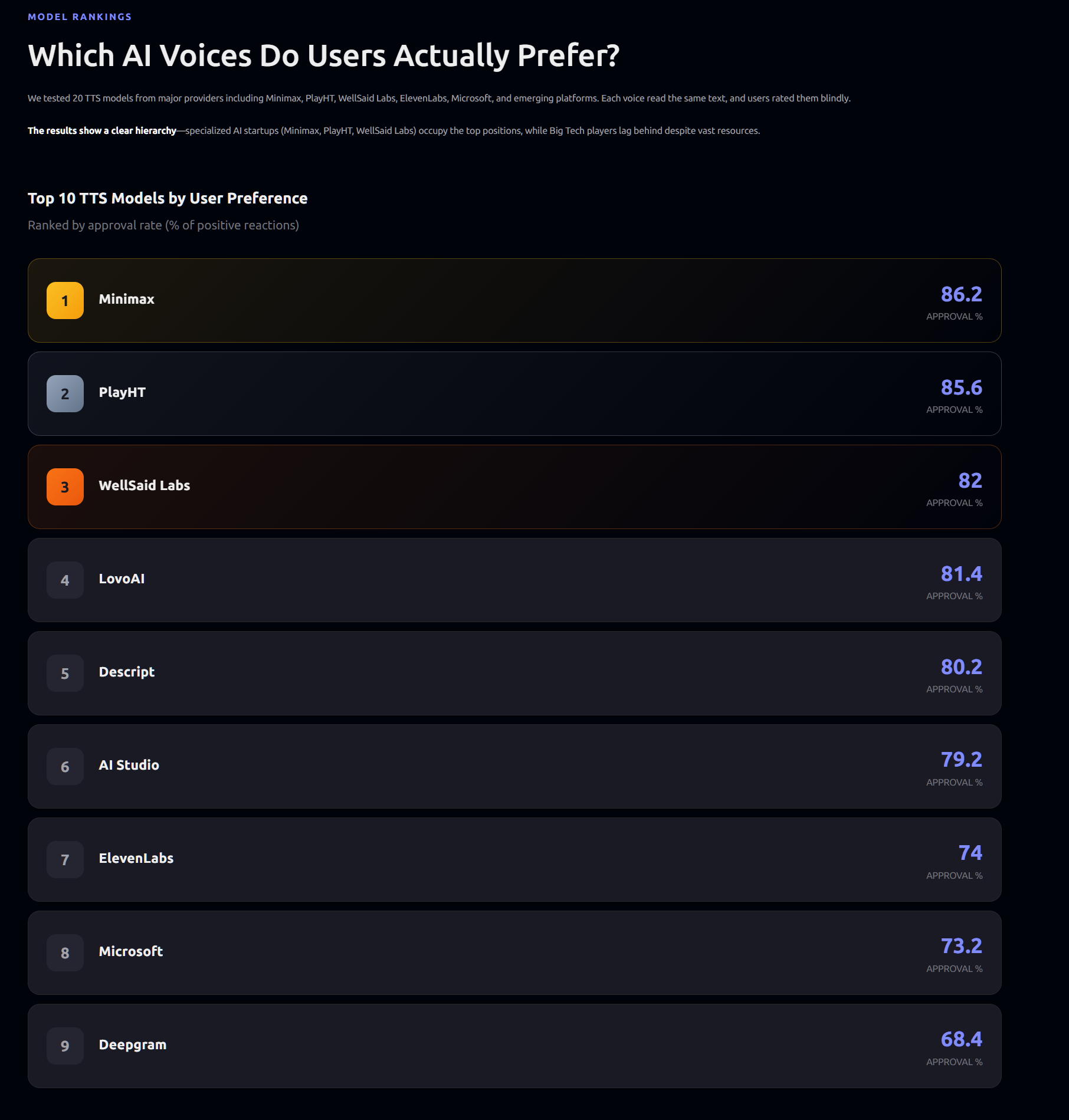Viewport: 1069px width, 1120px height.
Task: Click the rank 7 badge beside ElevenLabs
Action: [65, 859]
